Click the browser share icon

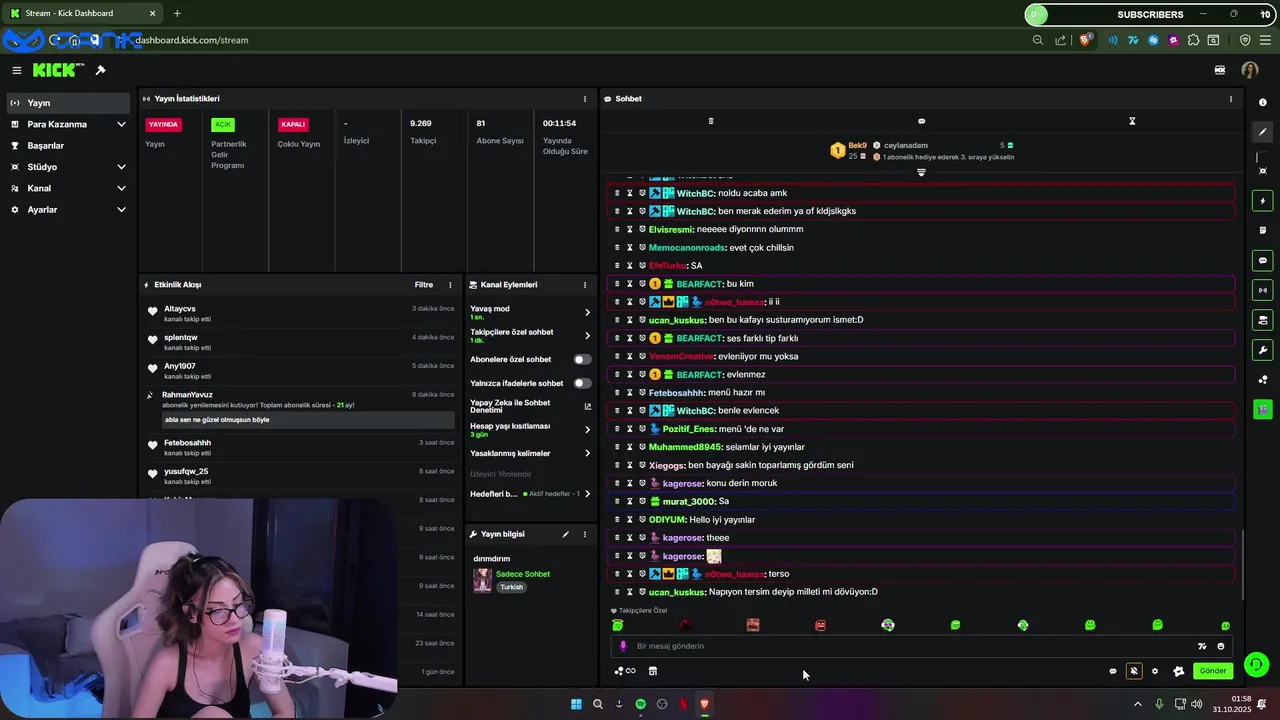(x=1060, y=40)
